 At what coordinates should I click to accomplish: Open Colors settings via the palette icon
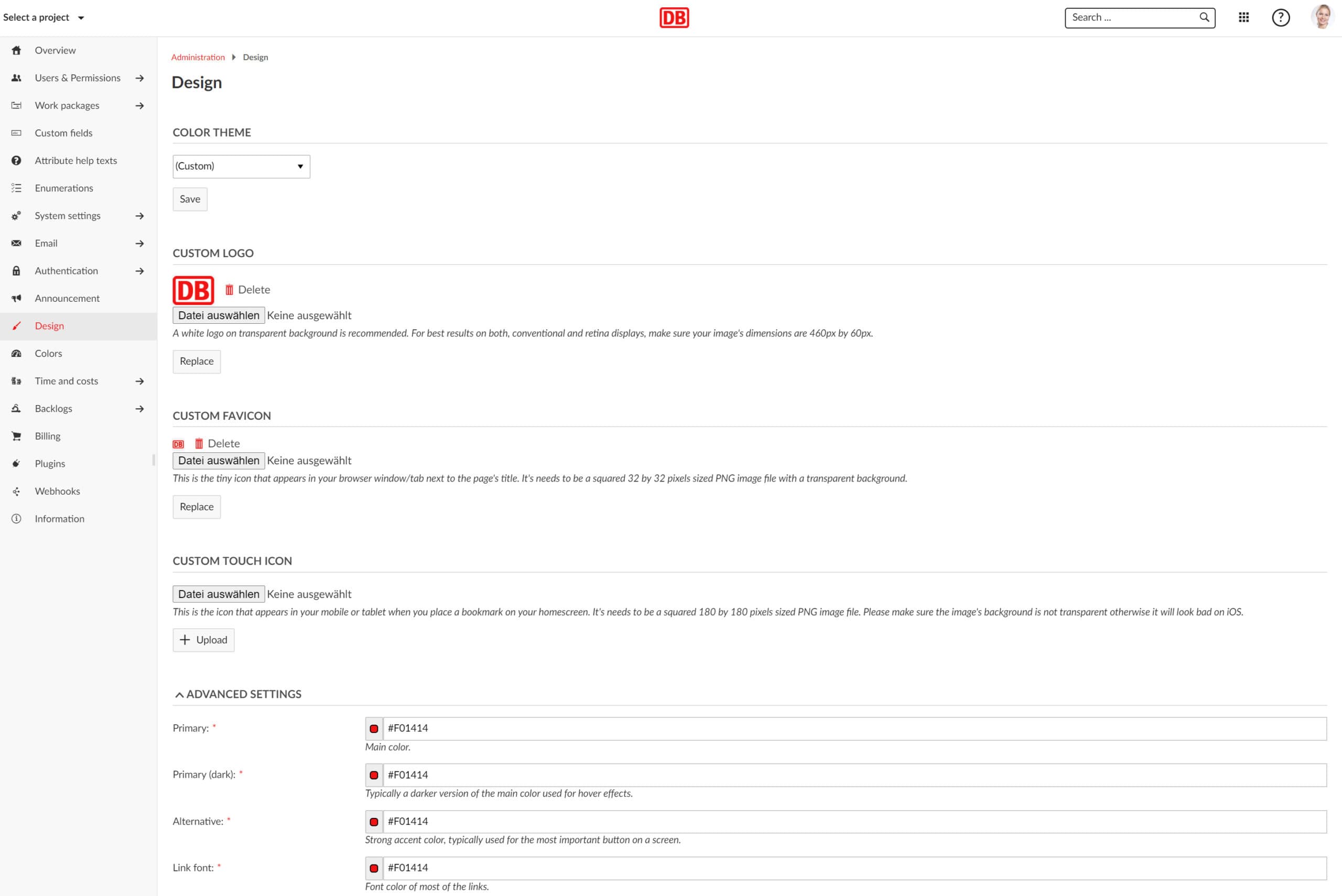point(16,353)
